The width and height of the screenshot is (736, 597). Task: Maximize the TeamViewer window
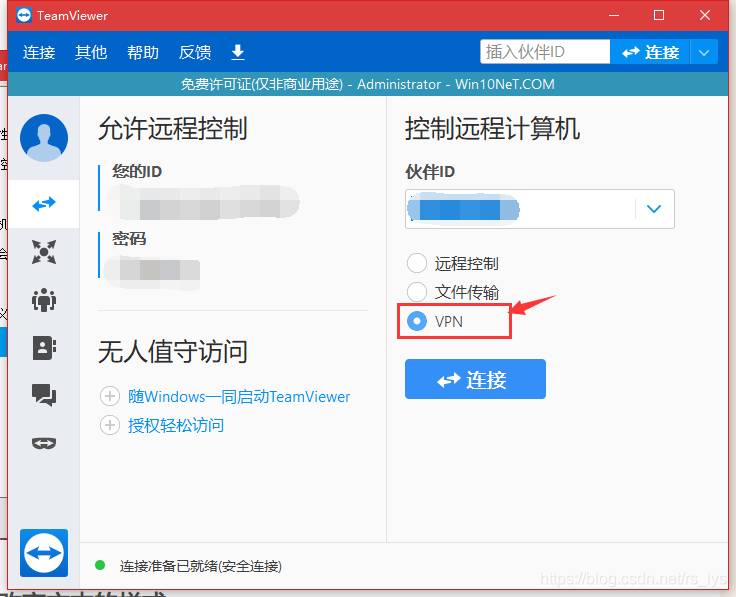[x=659, y=15]
